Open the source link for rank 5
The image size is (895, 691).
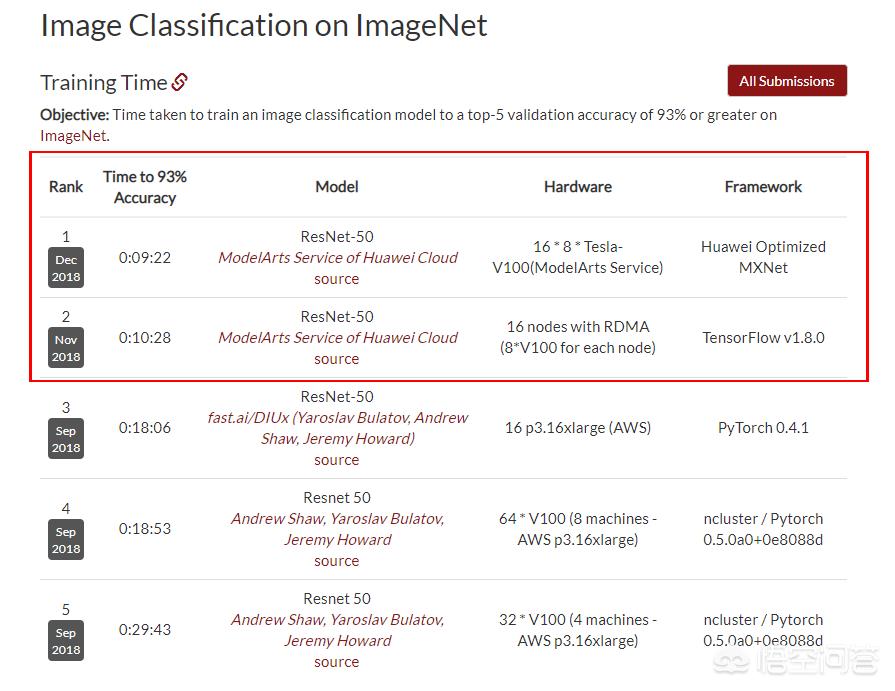tap(336, 662)
